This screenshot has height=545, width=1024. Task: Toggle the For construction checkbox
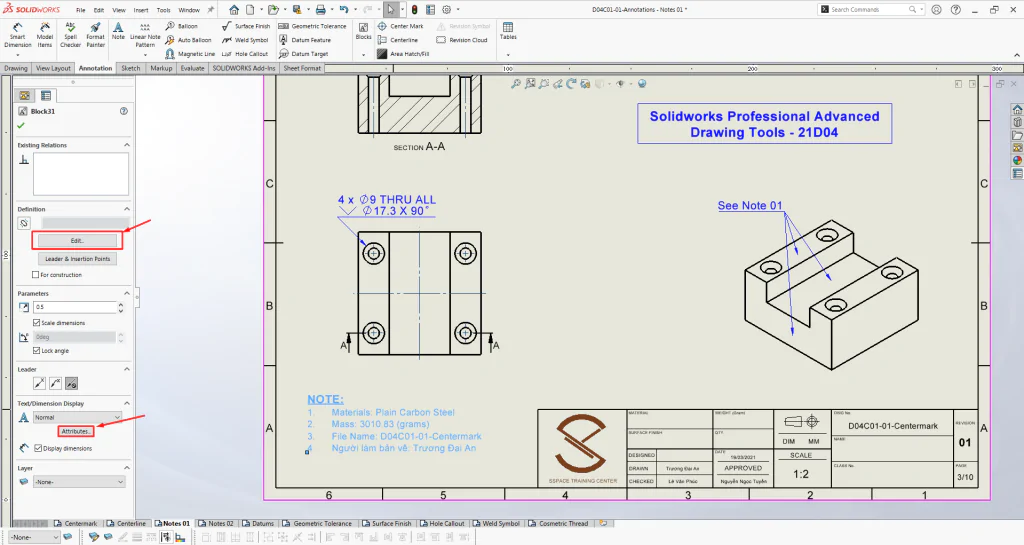click(x=36, y=275)
